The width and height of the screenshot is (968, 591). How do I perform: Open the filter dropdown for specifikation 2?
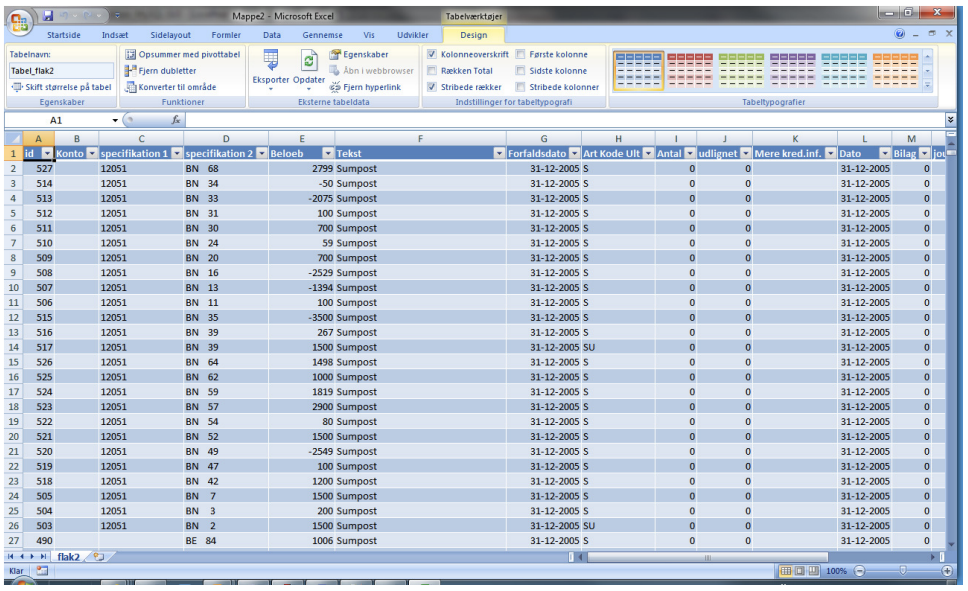click(261, 153)
